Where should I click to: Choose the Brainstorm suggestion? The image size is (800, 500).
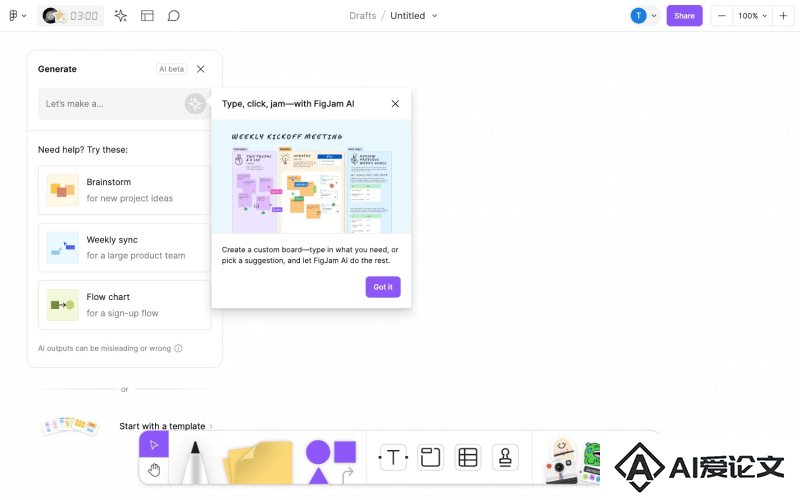pyautogui.click(x=124, y=190)
